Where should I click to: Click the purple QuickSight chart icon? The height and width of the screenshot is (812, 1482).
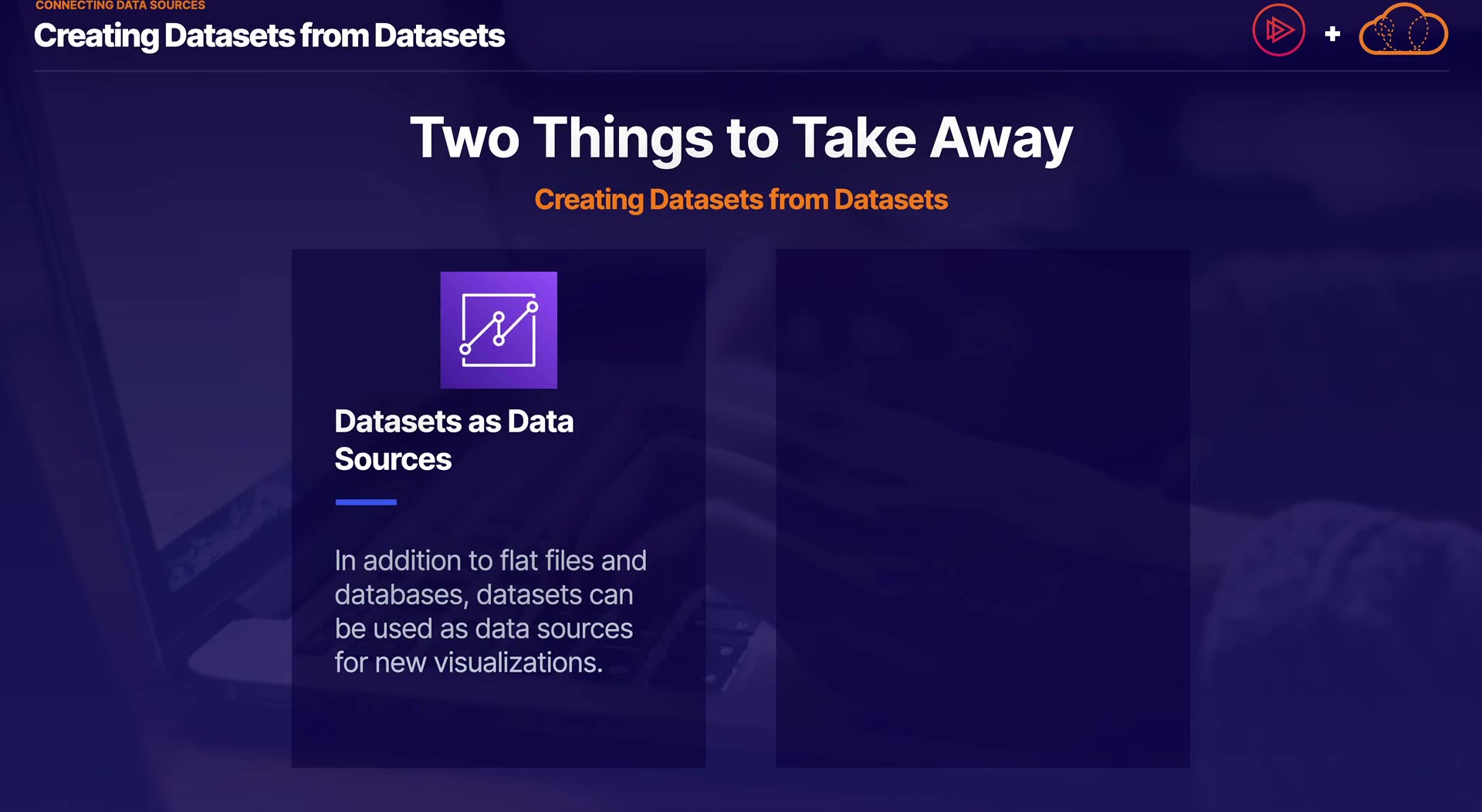click(499, 330)
